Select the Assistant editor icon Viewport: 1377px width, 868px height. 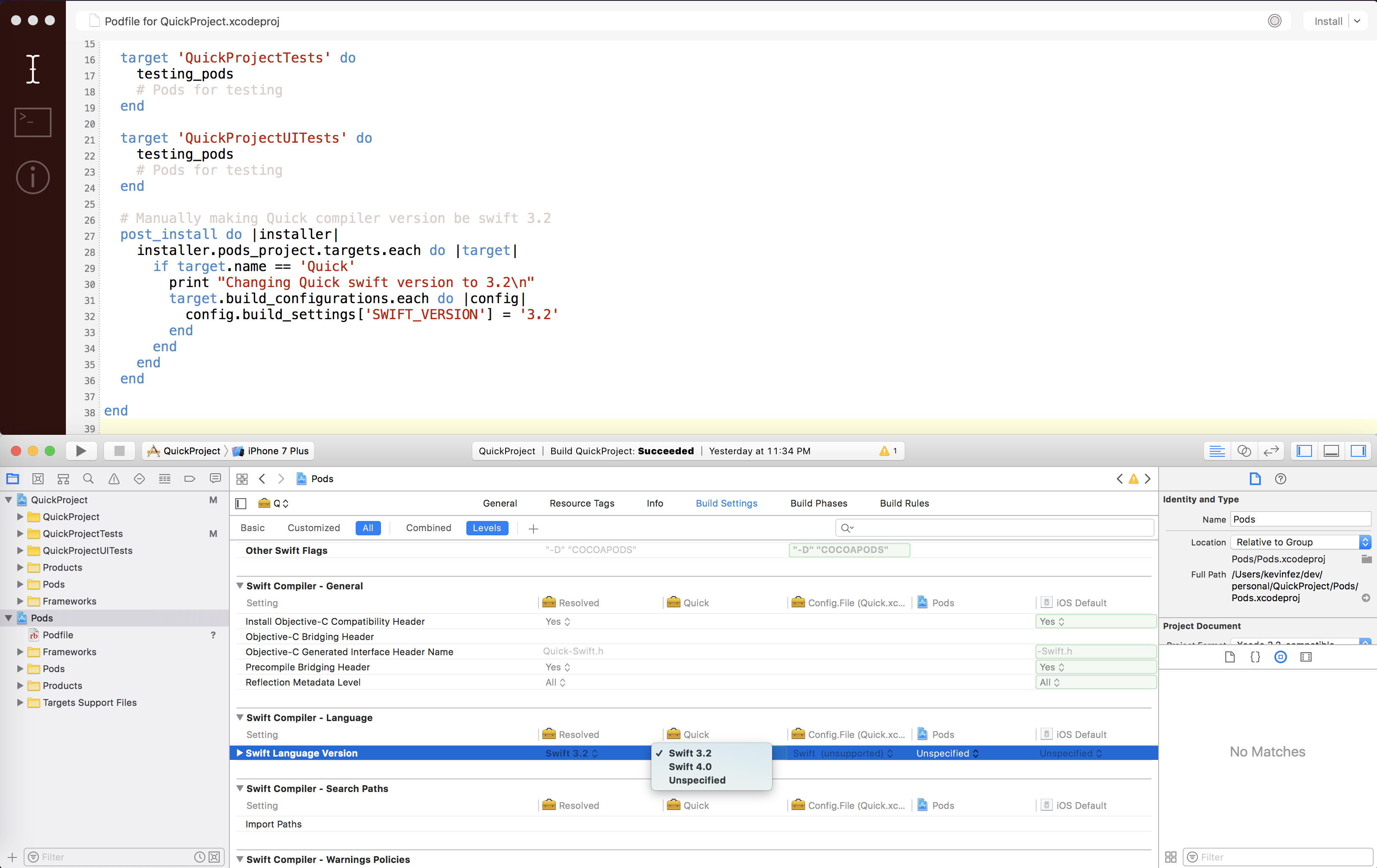[x=1244, y=451]
